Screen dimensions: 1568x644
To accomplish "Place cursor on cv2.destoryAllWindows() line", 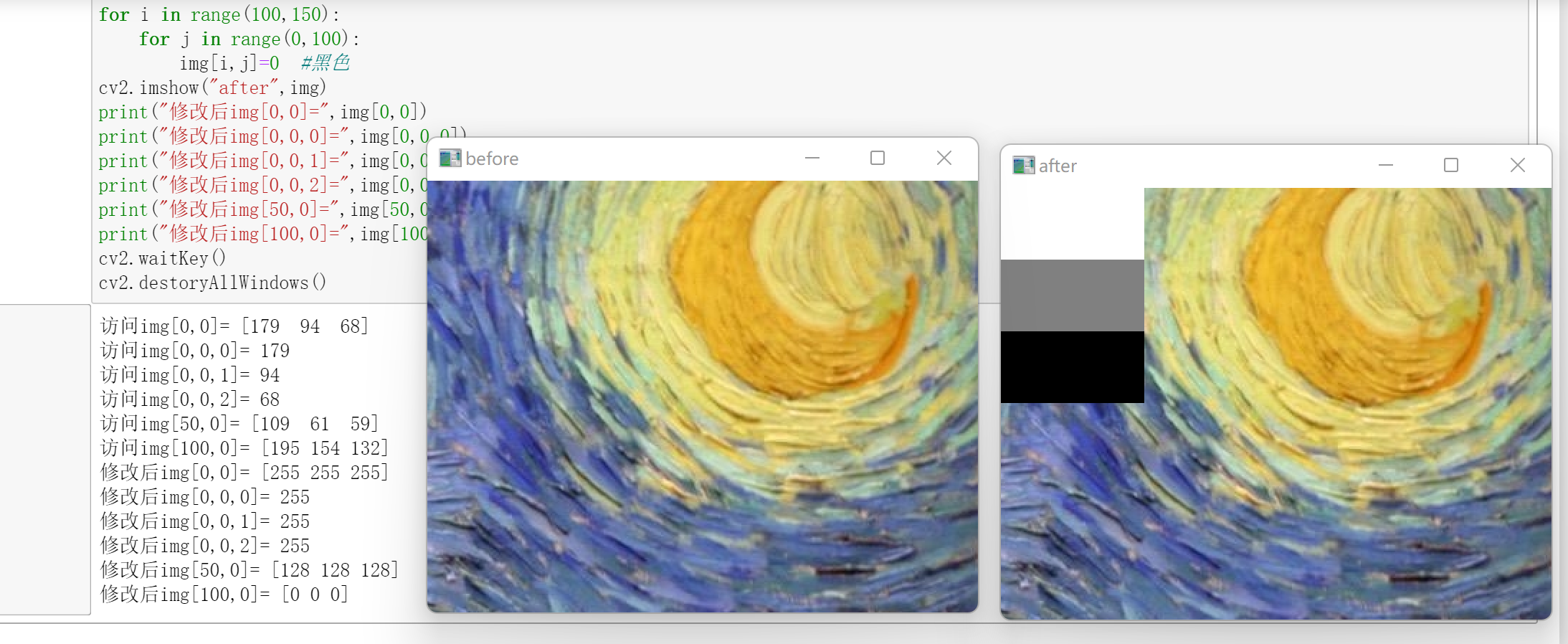I will click(x=212, y=283).
